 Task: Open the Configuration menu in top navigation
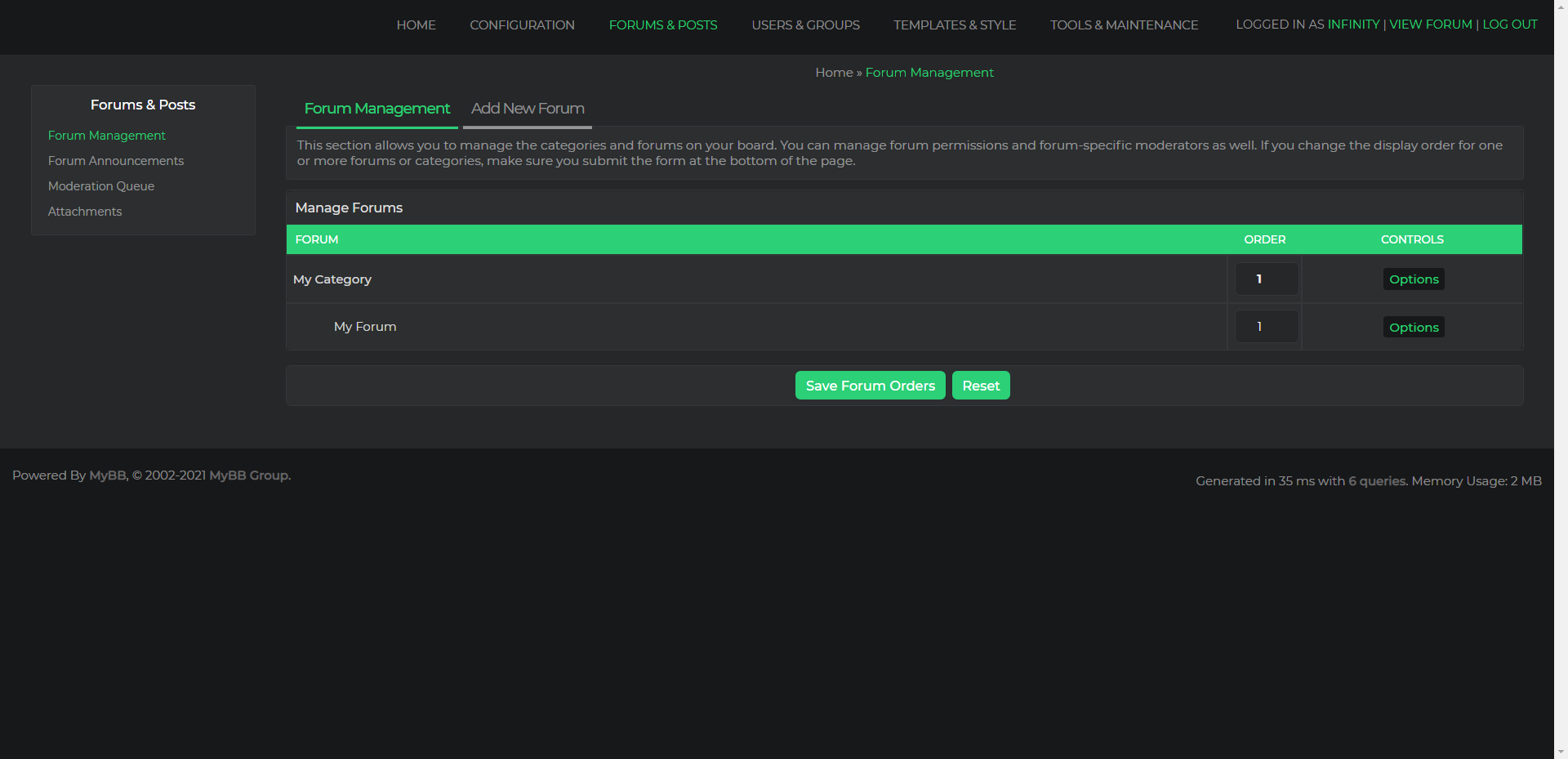click(522, 25)
